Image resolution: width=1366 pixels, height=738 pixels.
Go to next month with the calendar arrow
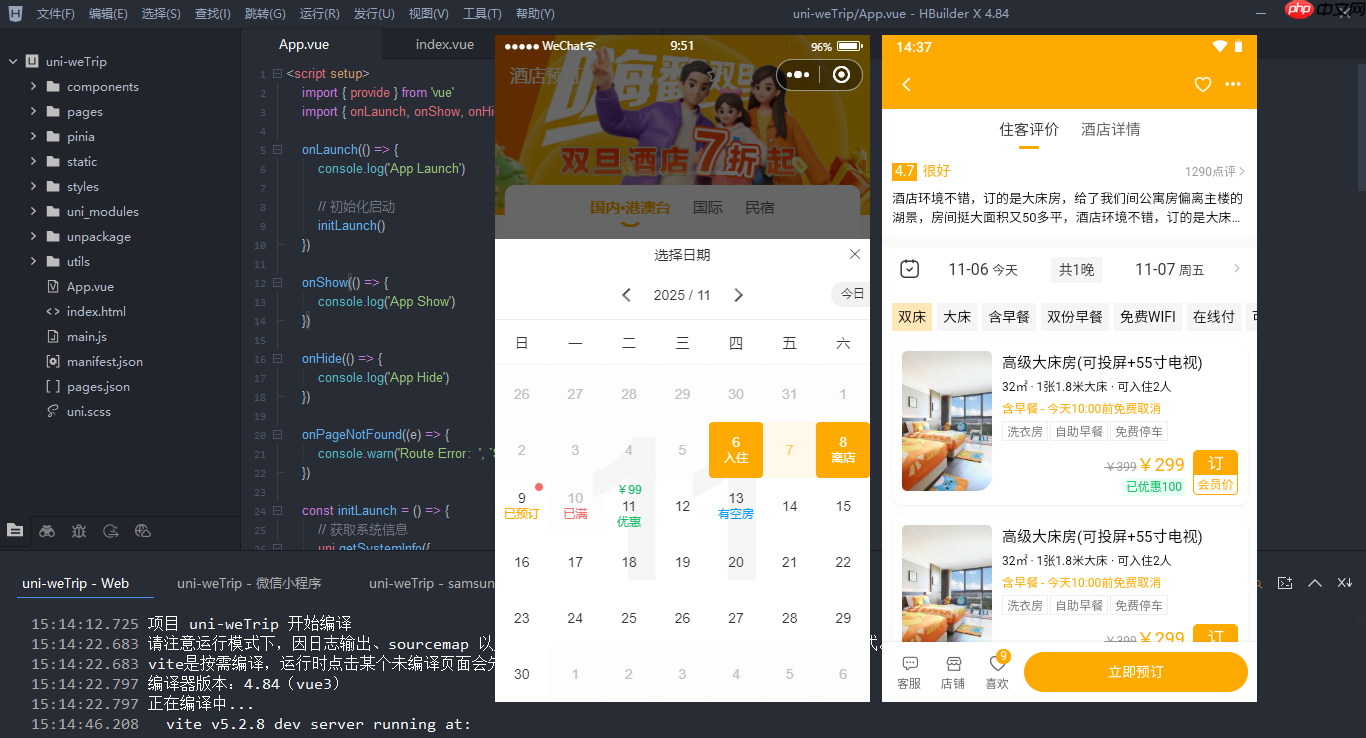point(739,294)
